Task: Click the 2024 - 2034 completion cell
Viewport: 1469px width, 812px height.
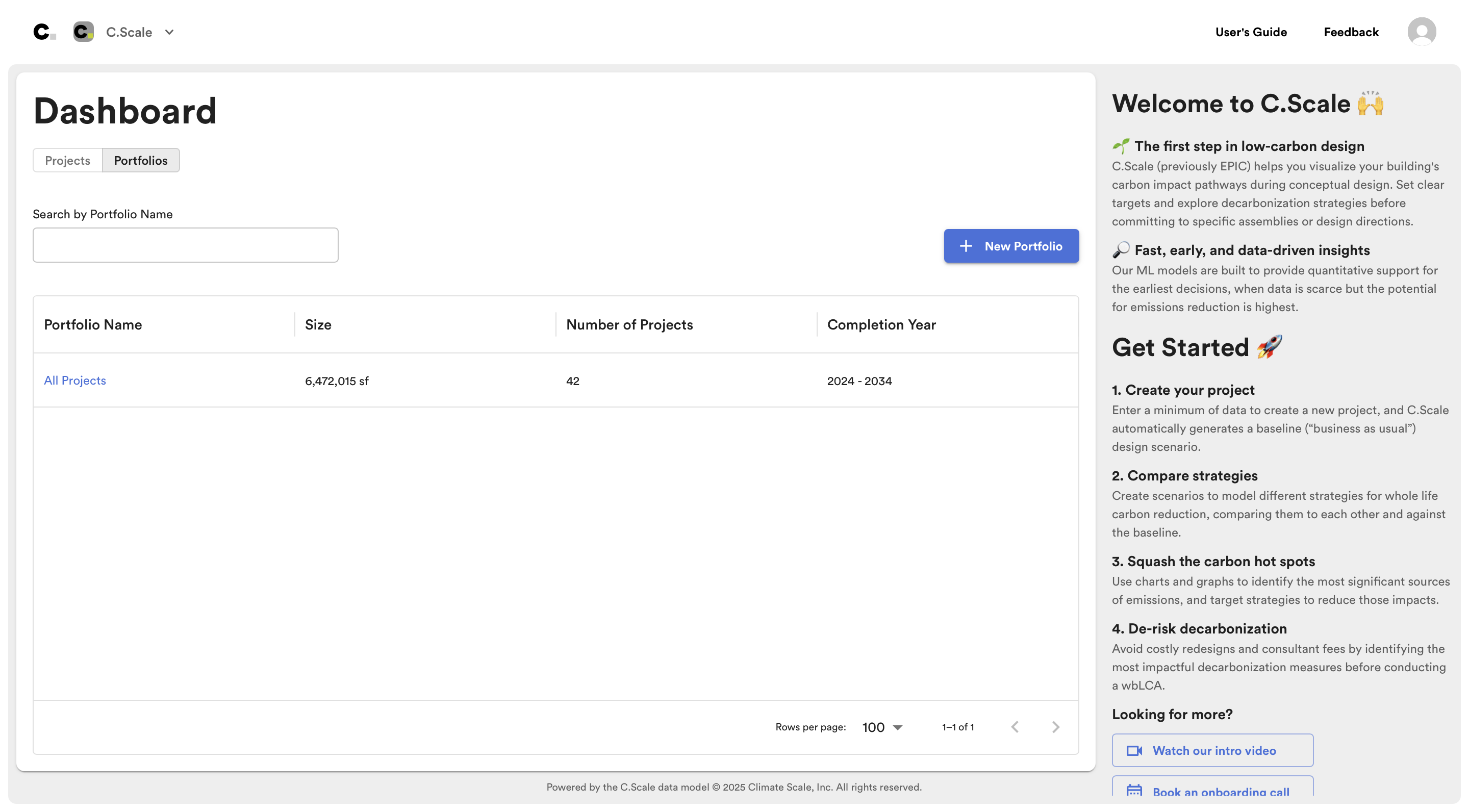Action: 859,381
